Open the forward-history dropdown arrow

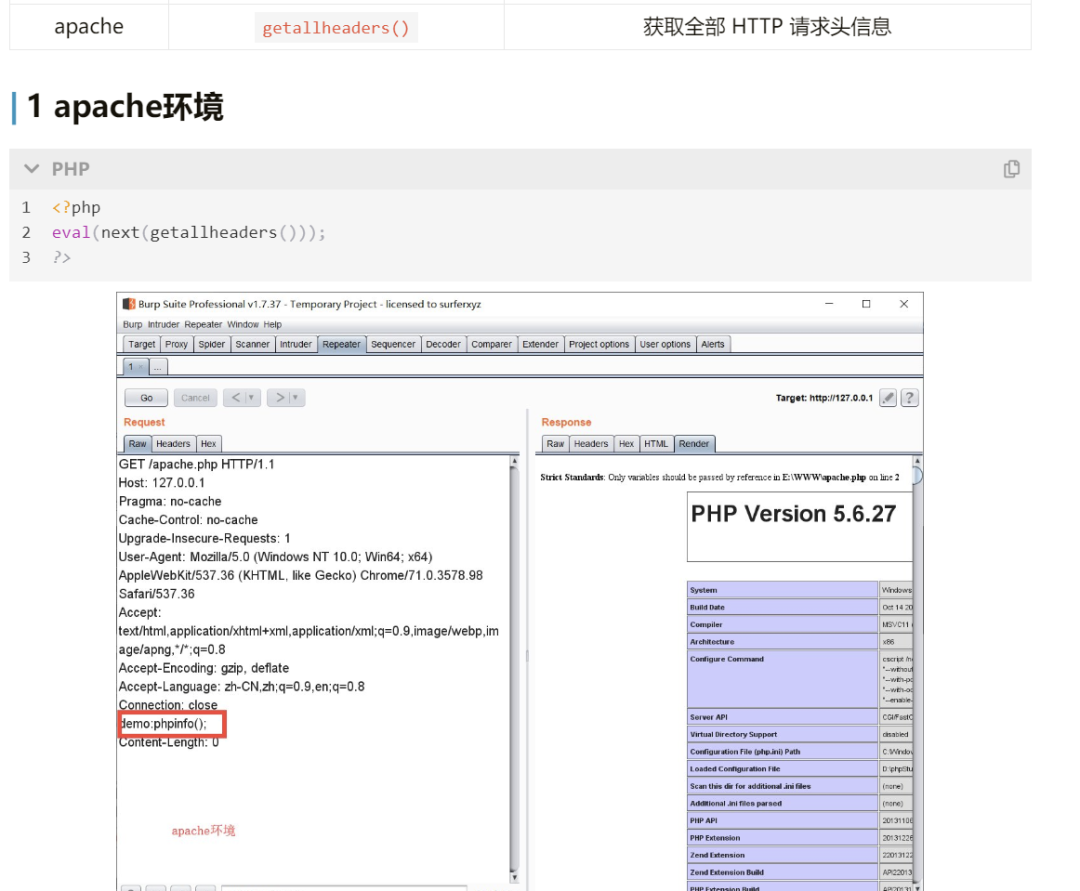click(x=295, y=397)
